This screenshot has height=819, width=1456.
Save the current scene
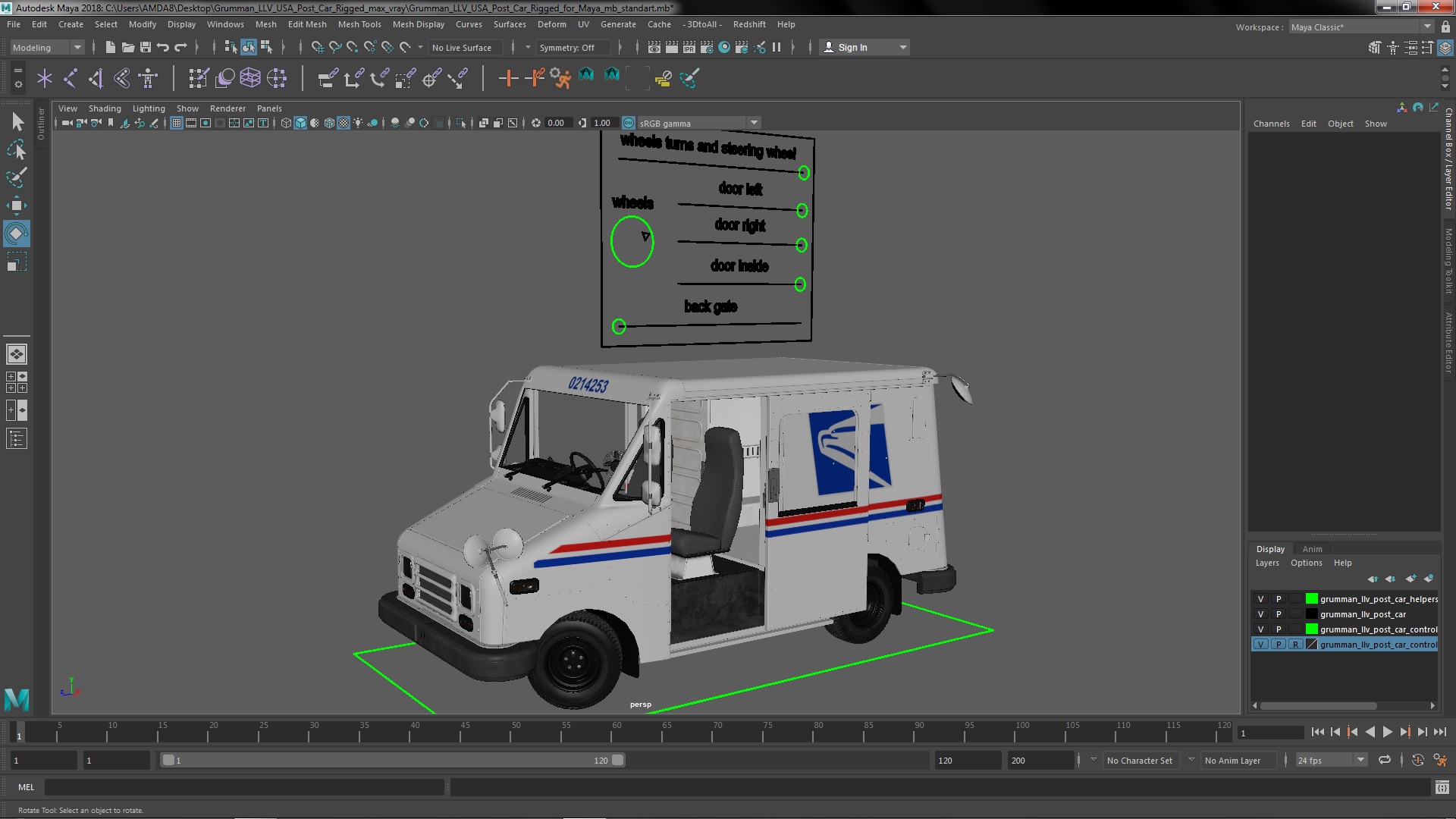coord(146,47)
